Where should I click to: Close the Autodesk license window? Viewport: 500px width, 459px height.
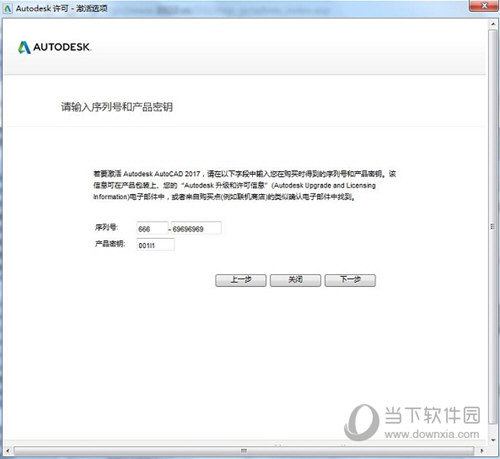(x=484, y=6)
